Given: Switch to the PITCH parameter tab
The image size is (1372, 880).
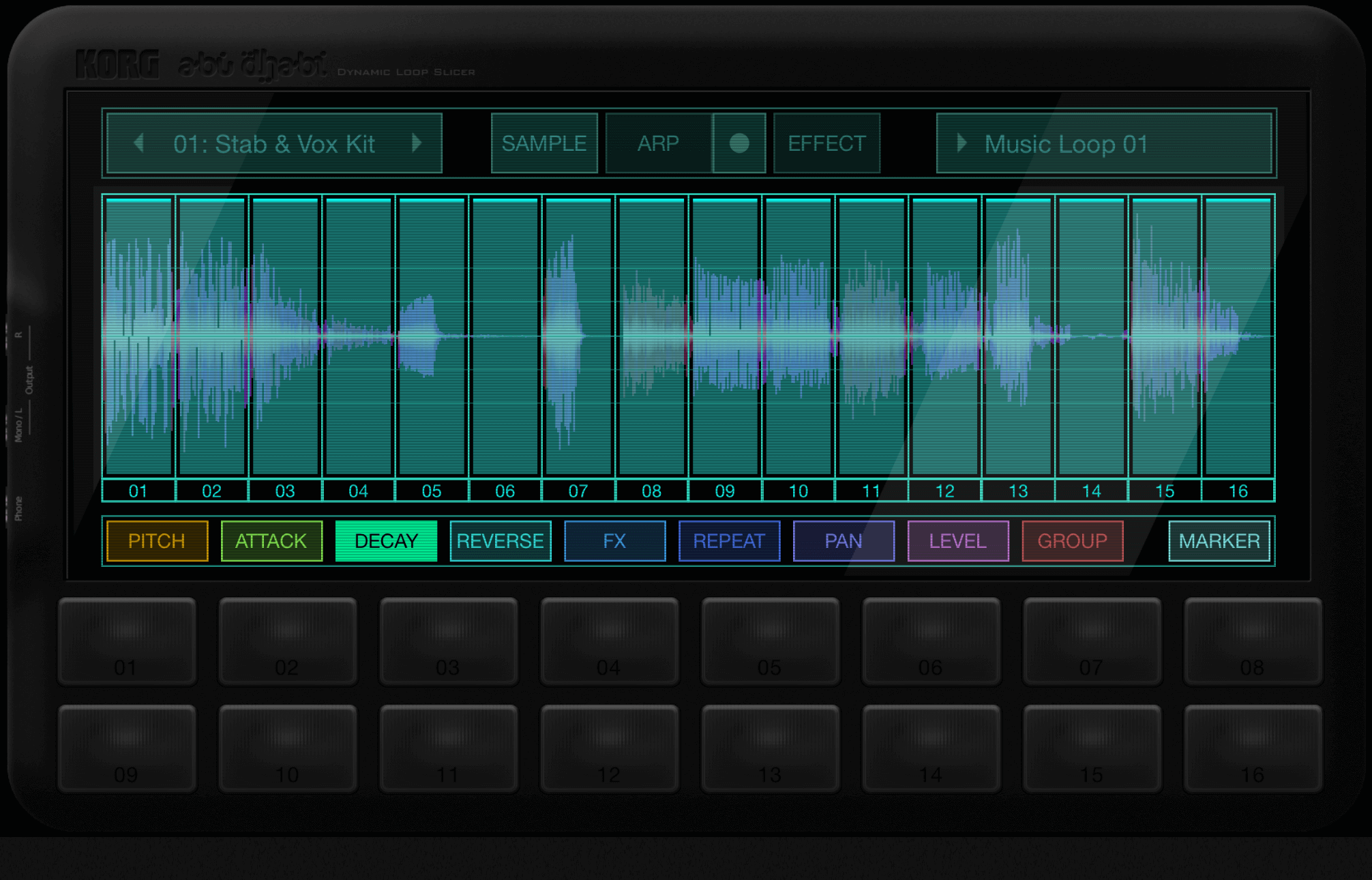Looking at the screenshot, I should click(157, 541).
